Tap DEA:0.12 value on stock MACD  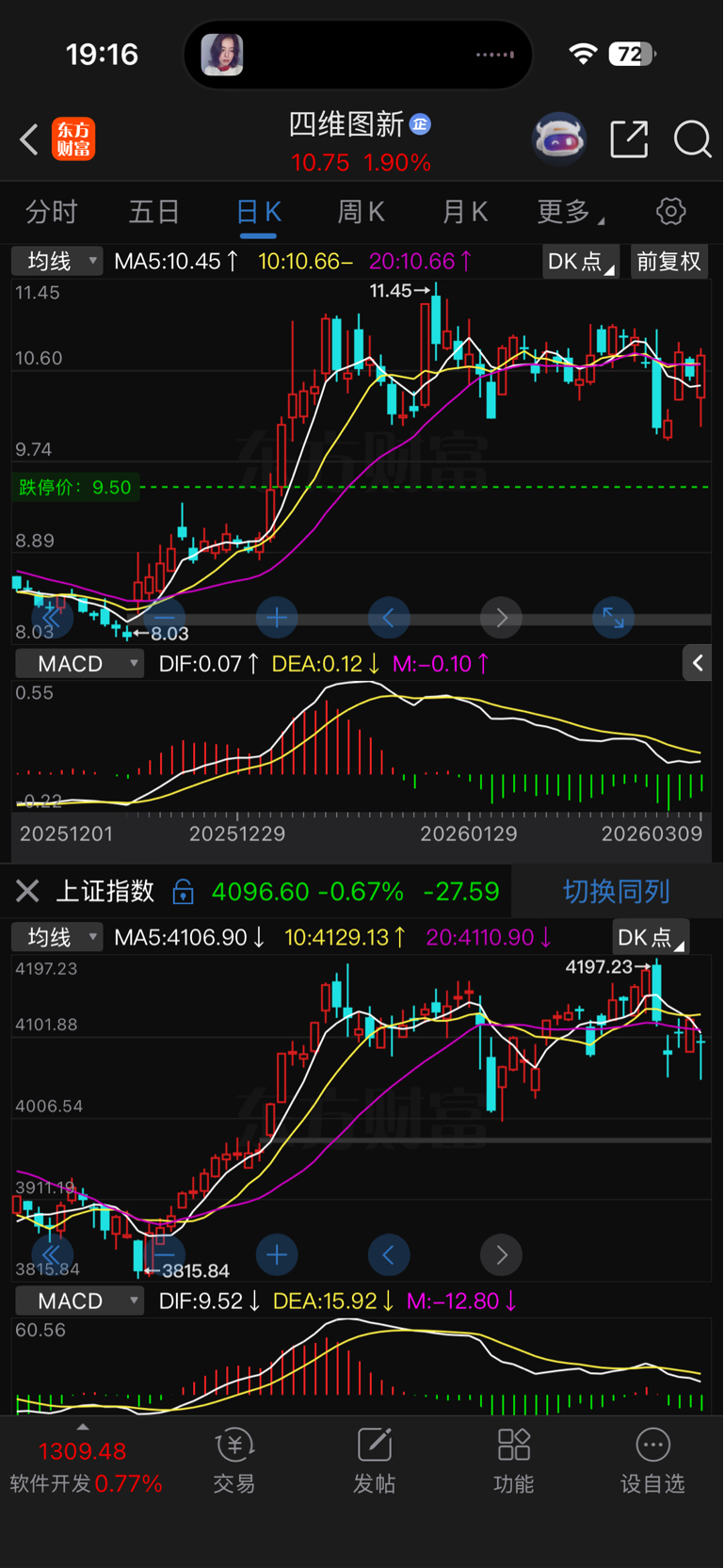[x=326, y=663]
